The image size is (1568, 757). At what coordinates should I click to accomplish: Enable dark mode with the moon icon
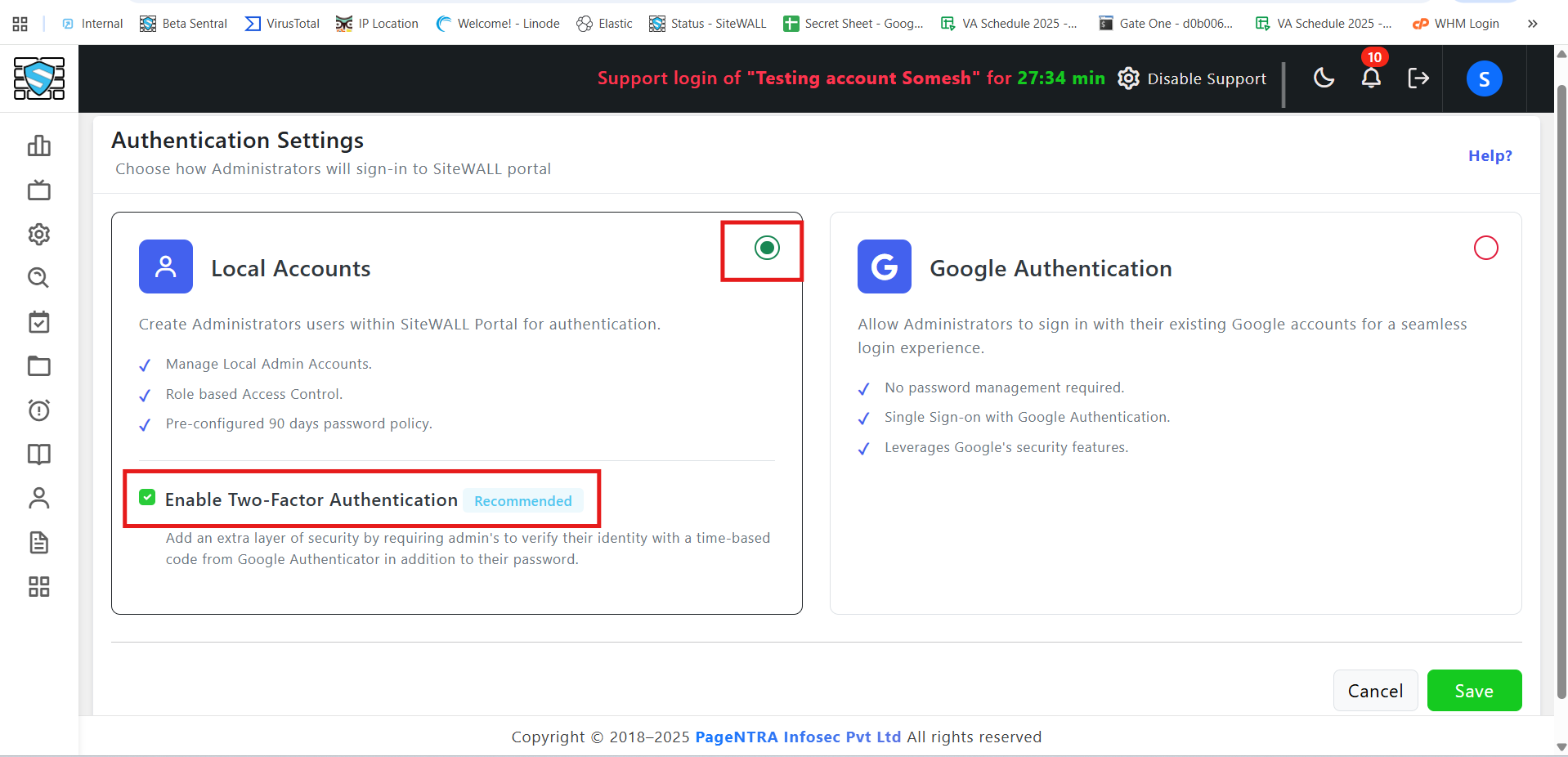click(1324, 78)
